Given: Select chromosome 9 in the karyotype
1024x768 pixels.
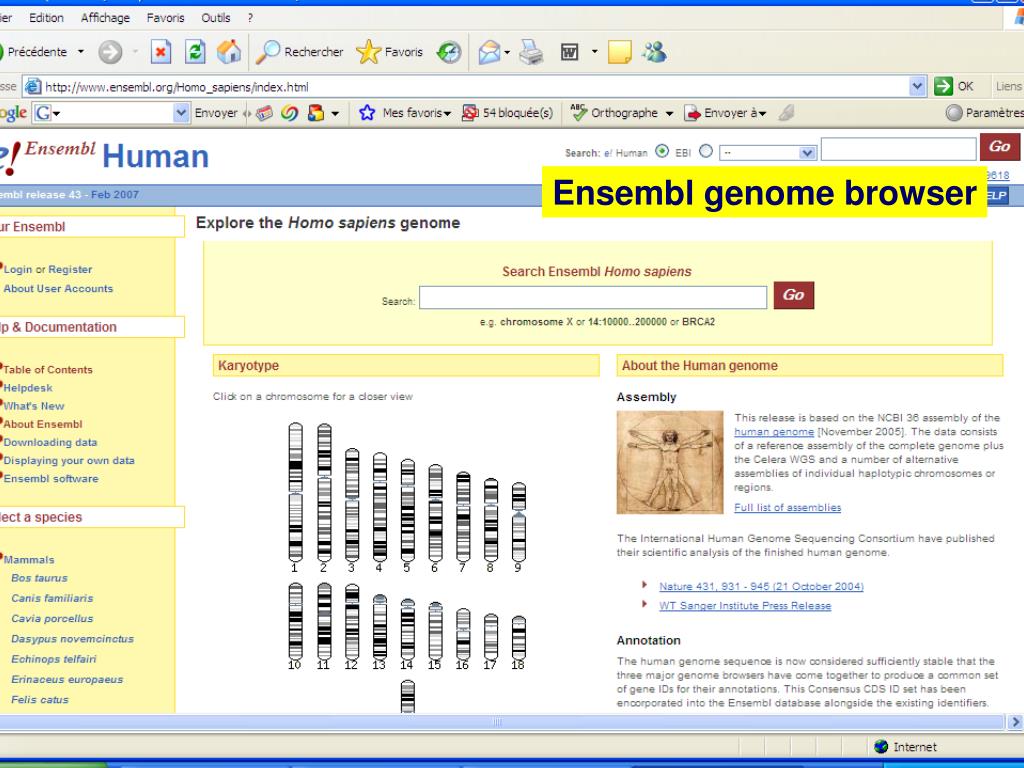Looking at the screenshot, I should (x=519, y=522).
